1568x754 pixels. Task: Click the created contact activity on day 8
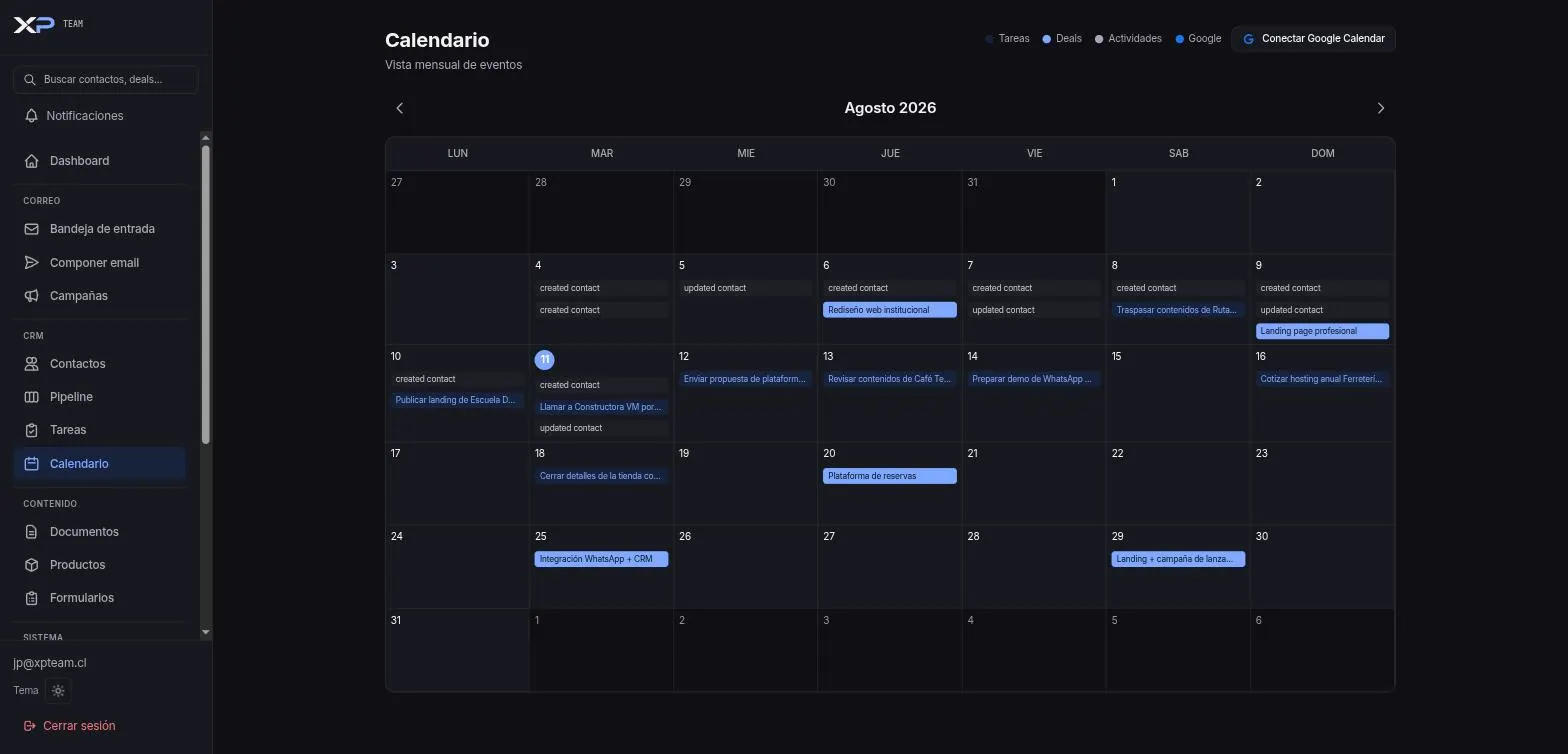(1178, 288)
